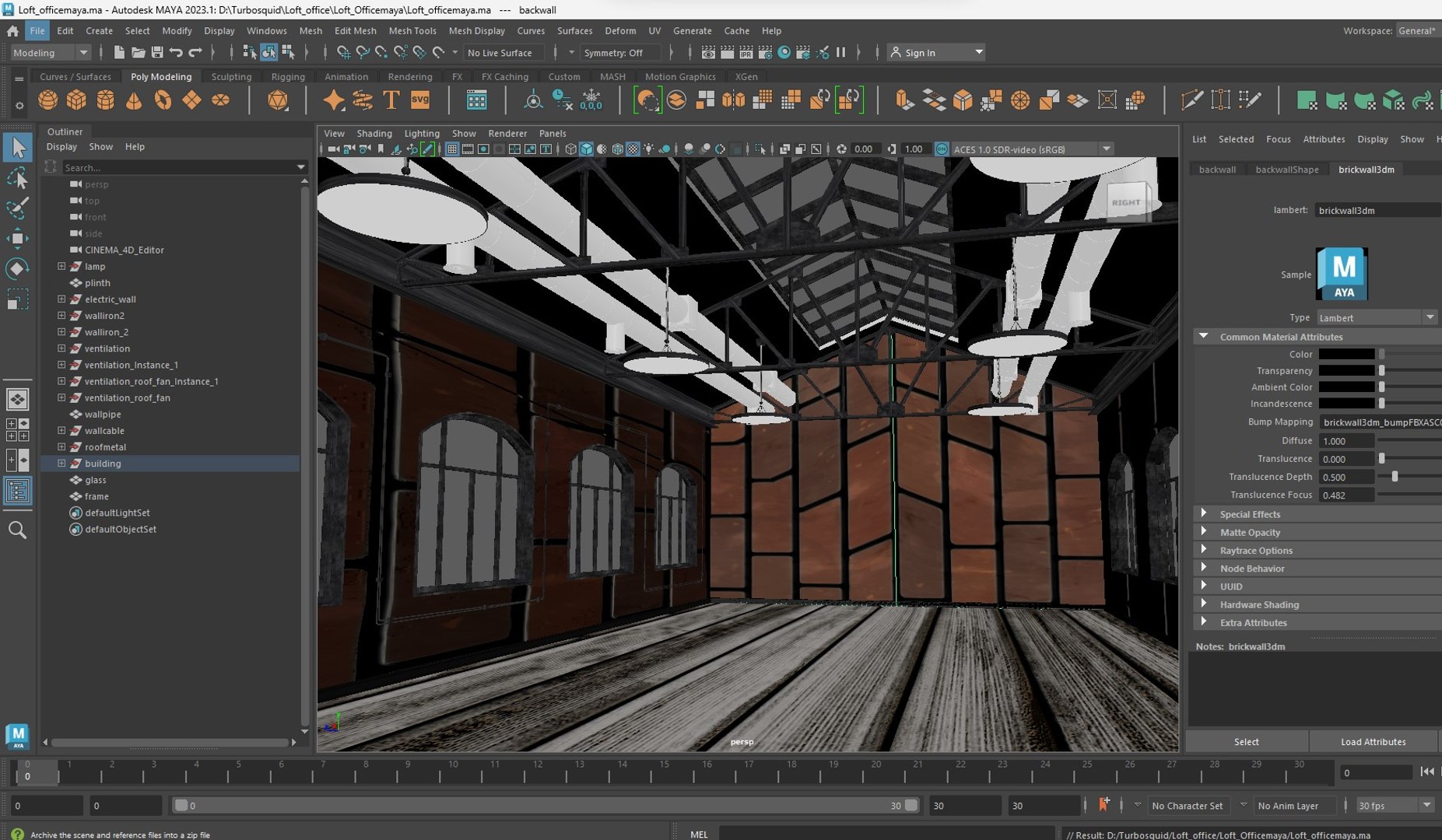
Task: Select the Move tool in toolbox
Action: point(17,239)
